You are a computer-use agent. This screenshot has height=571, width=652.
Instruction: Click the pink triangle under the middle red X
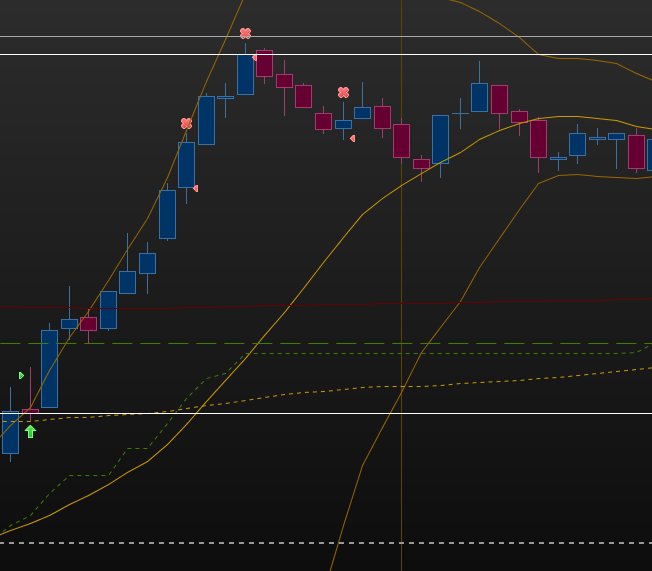click(x=353, y=138)
